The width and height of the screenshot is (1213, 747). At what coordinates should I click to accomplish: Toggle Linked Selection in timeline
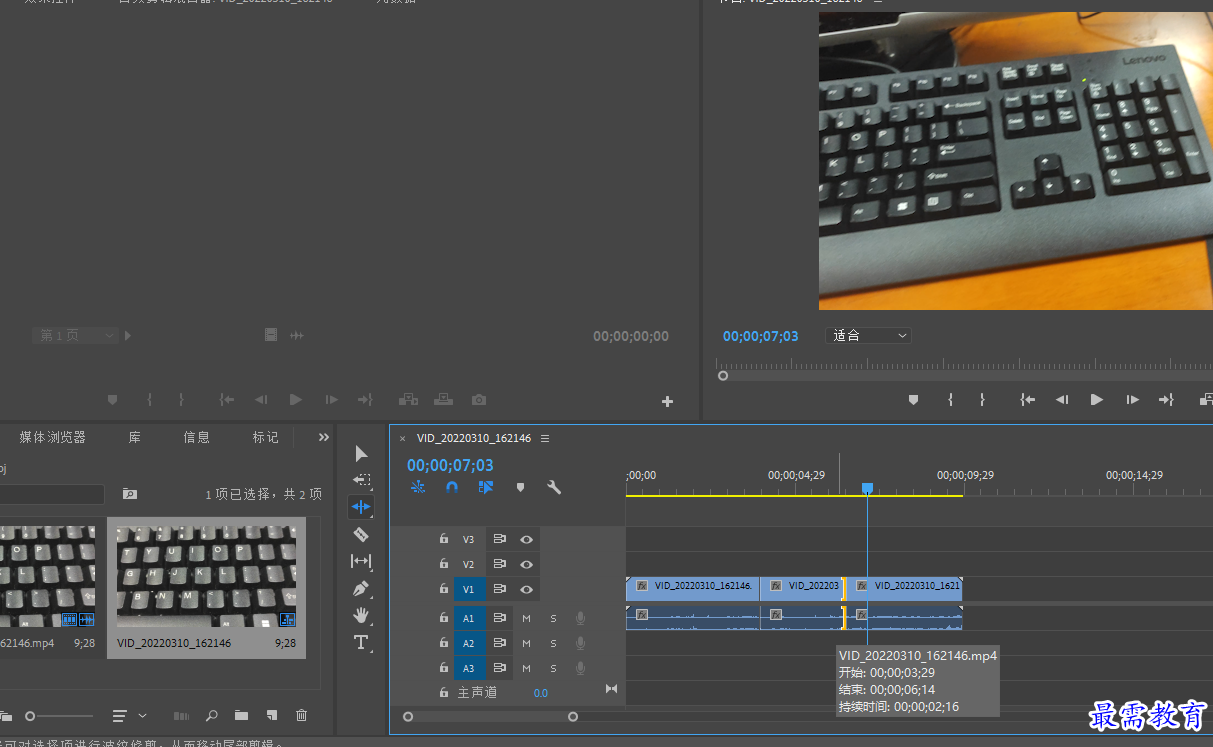pos(486,487)
